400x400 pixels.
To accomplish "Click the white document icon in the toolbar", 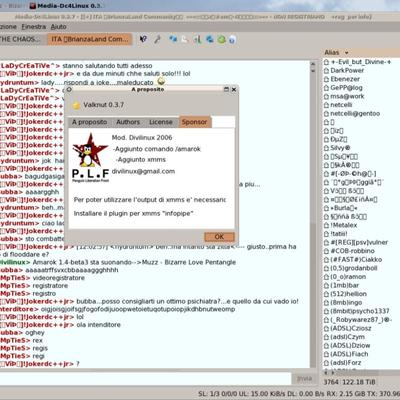I will [185, 39].
